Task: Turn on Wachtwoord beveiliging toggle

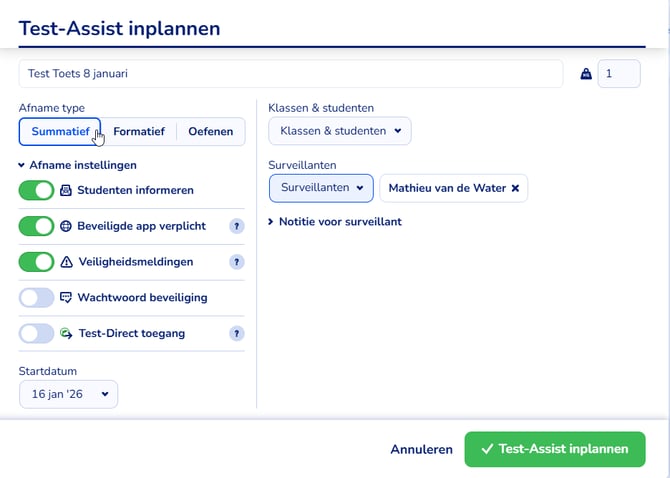Action: (37, 298)
